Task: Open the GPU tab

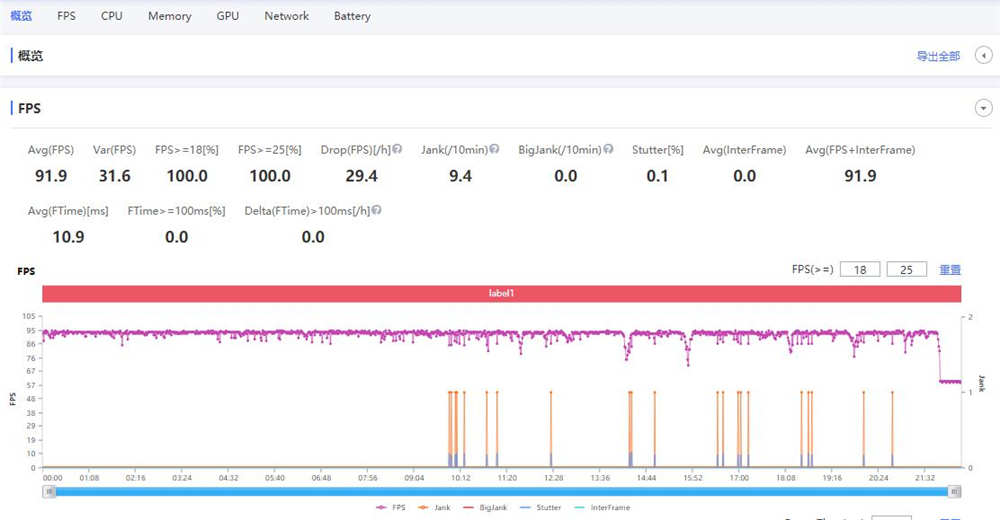Action: 228,16
